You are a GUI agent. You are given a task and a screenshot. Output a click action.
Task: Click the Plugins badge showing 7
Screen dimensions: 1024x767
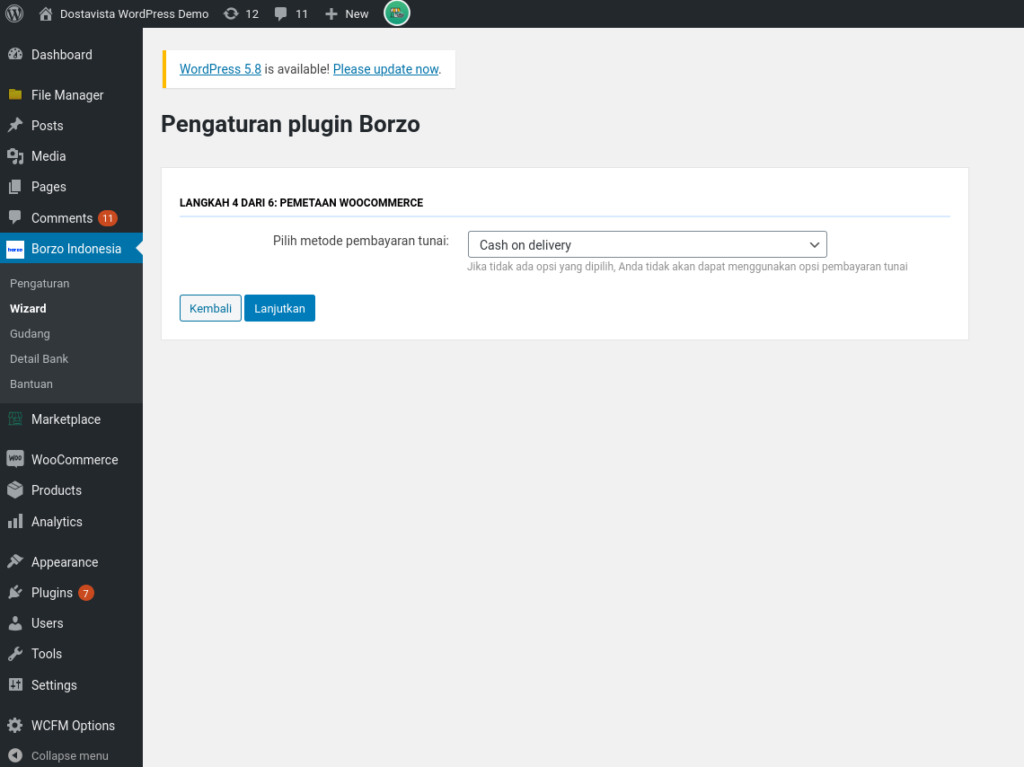pos(86,593)
